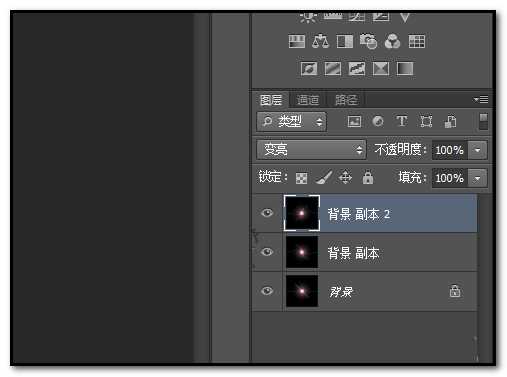This screenshot has height=377, width=507.
Task: Filter layers by pixel layers icon
Action: [354, 121]
